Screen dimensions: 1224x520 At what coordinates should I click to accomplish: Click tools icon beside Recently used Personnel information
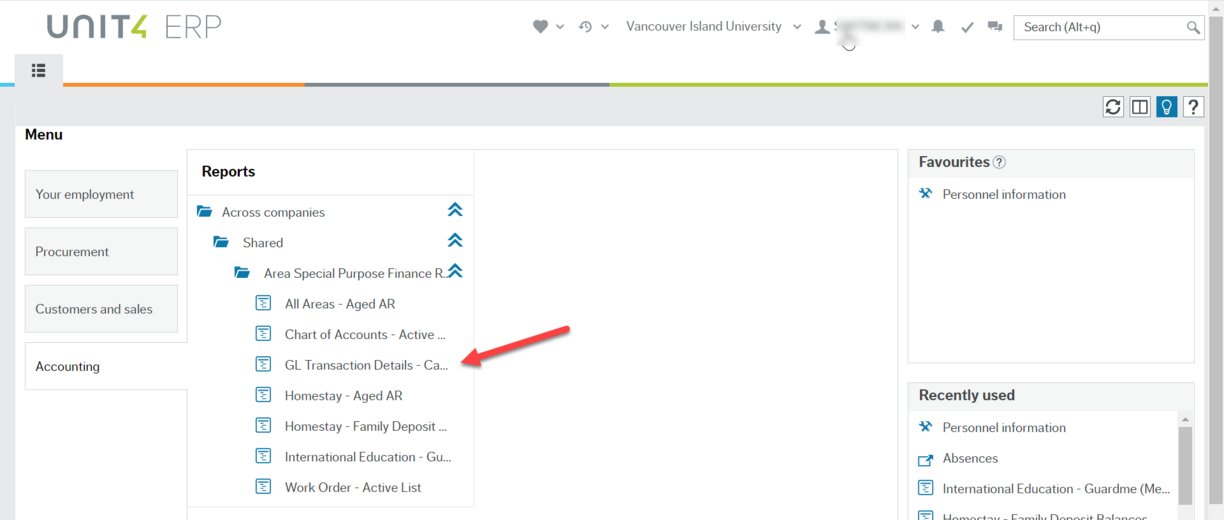pyautogui.click(x=926, y=427)
